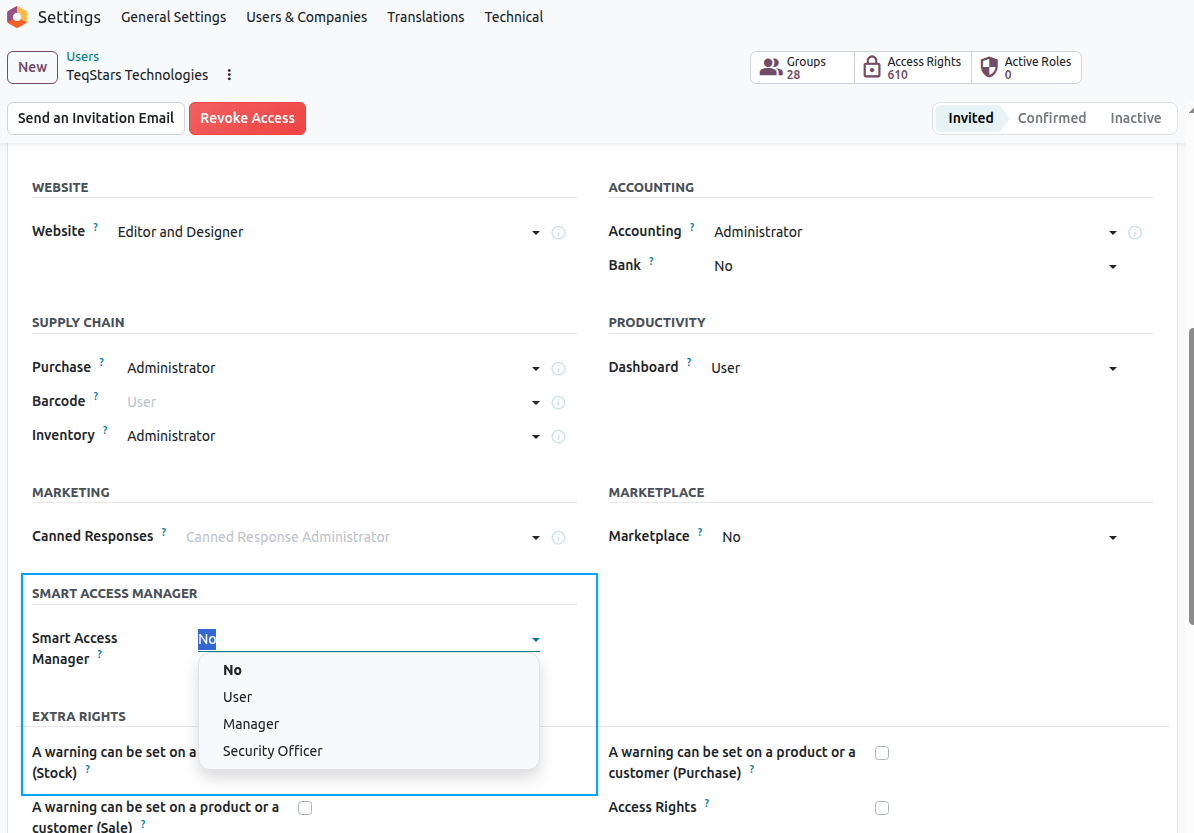Collapse the Smart Access Manager dropdown arrow
The height and width of the screenshot is (833, 1194).
tap(535, 640)
